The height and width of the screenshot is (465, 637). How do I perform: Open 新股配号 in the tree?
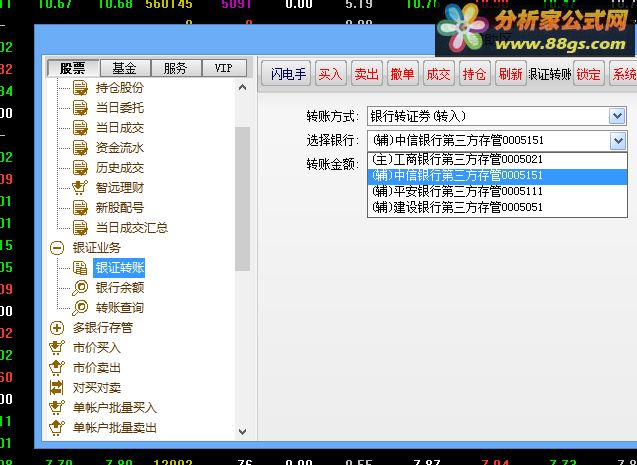(120, 208)
